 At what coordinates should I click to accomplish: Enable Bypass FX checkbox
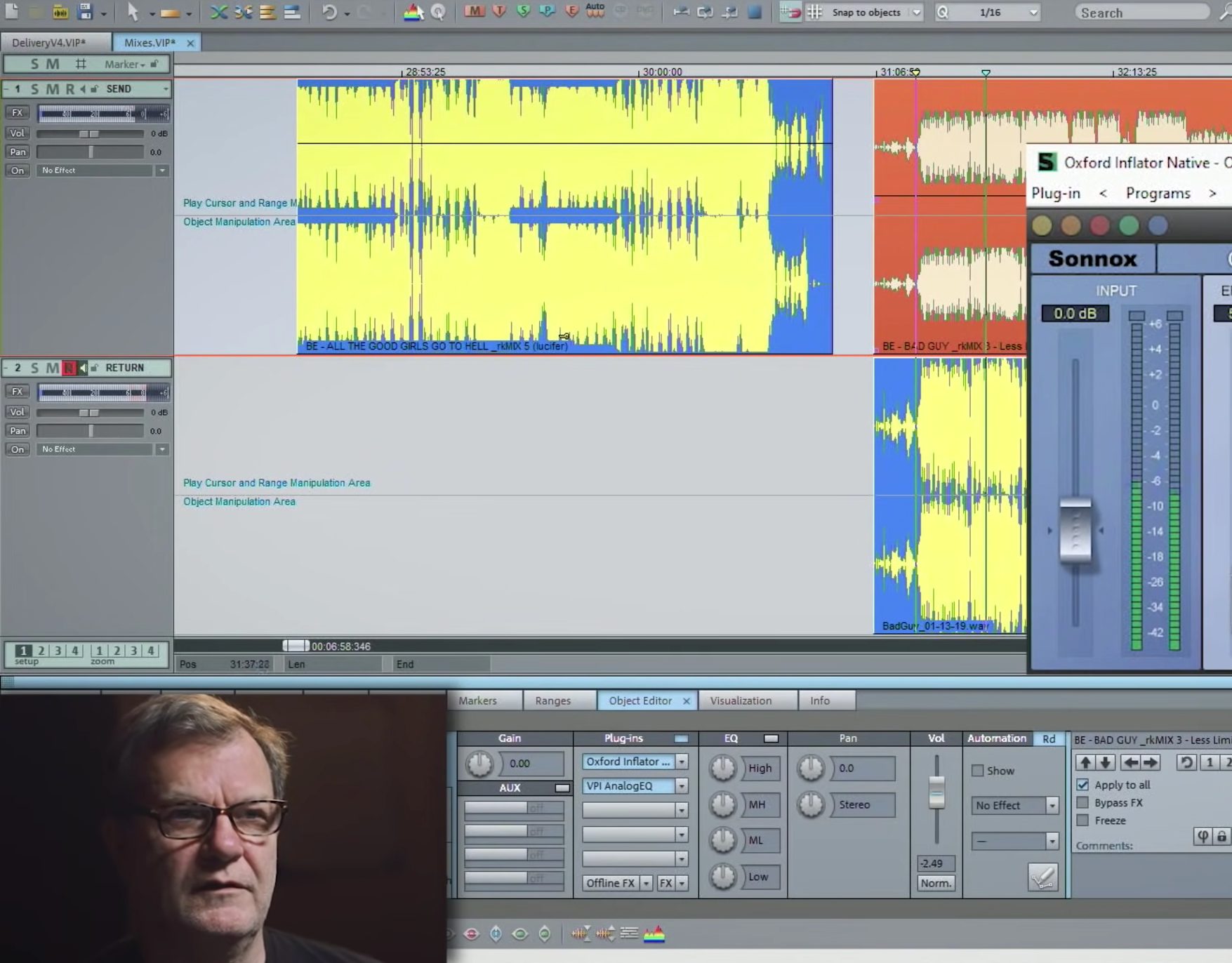pyautogui.click(x=1082, y=802)
